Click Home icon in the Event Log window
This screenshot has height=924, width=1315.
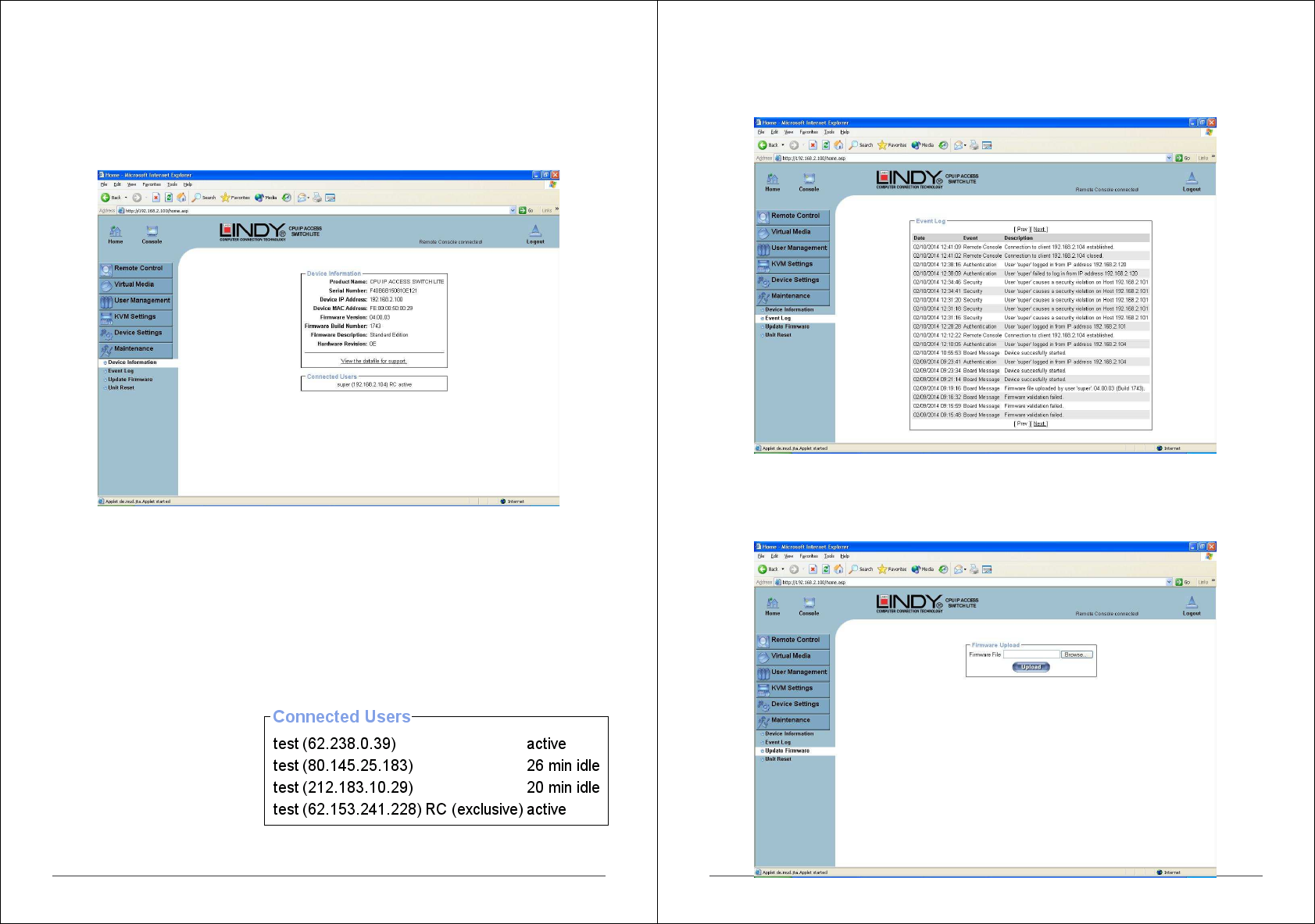point(772,182)
